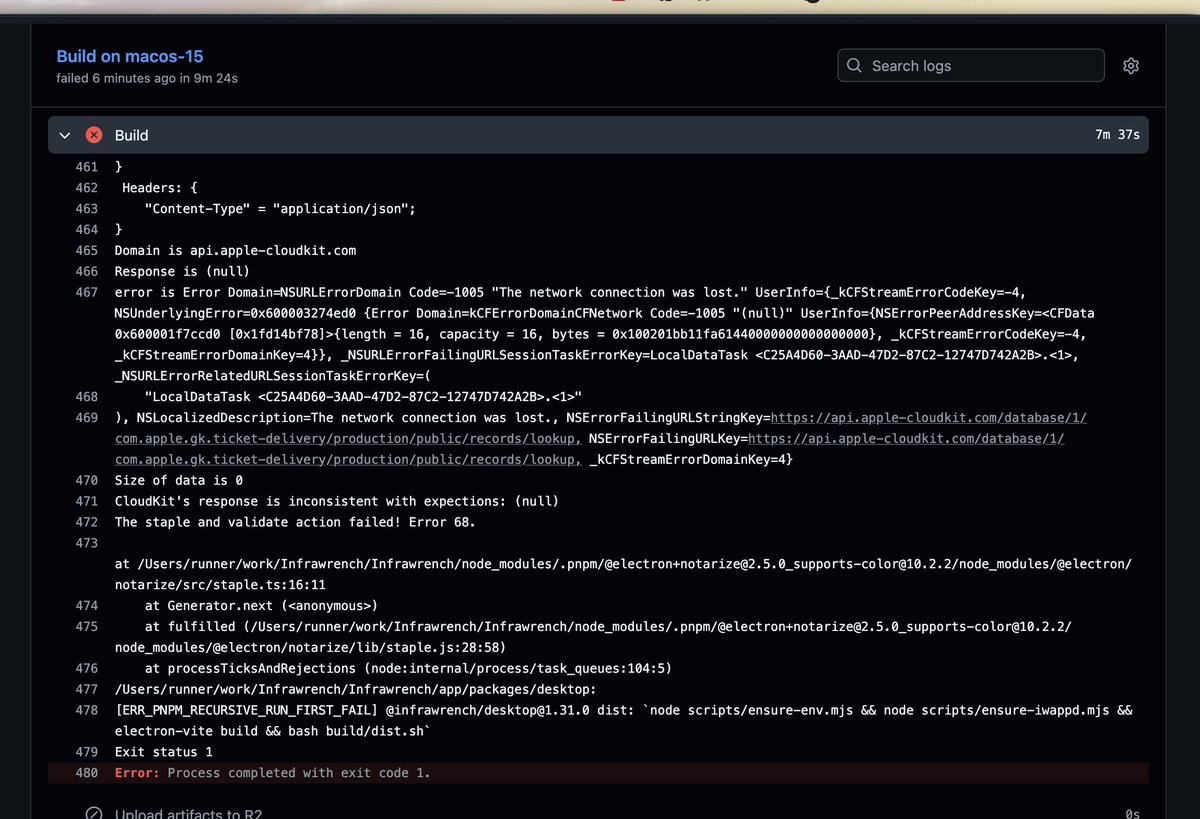The width and height of the screenshot is (1200, 819).
Task: Select log line number 477
Action: tap(86, 689)
